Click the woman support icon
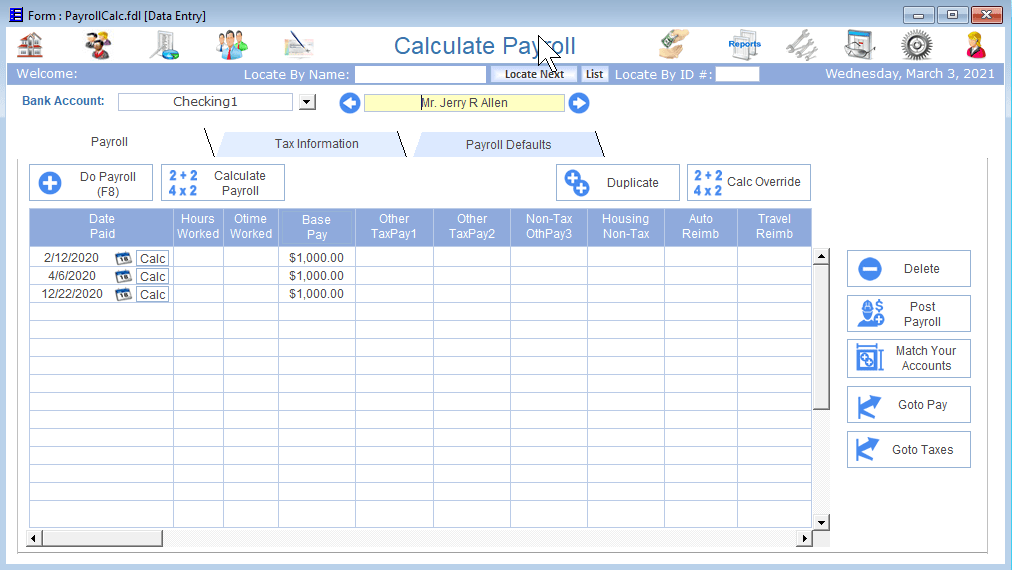This screenshot has height=570, width=1012. [x=975, y=45]
